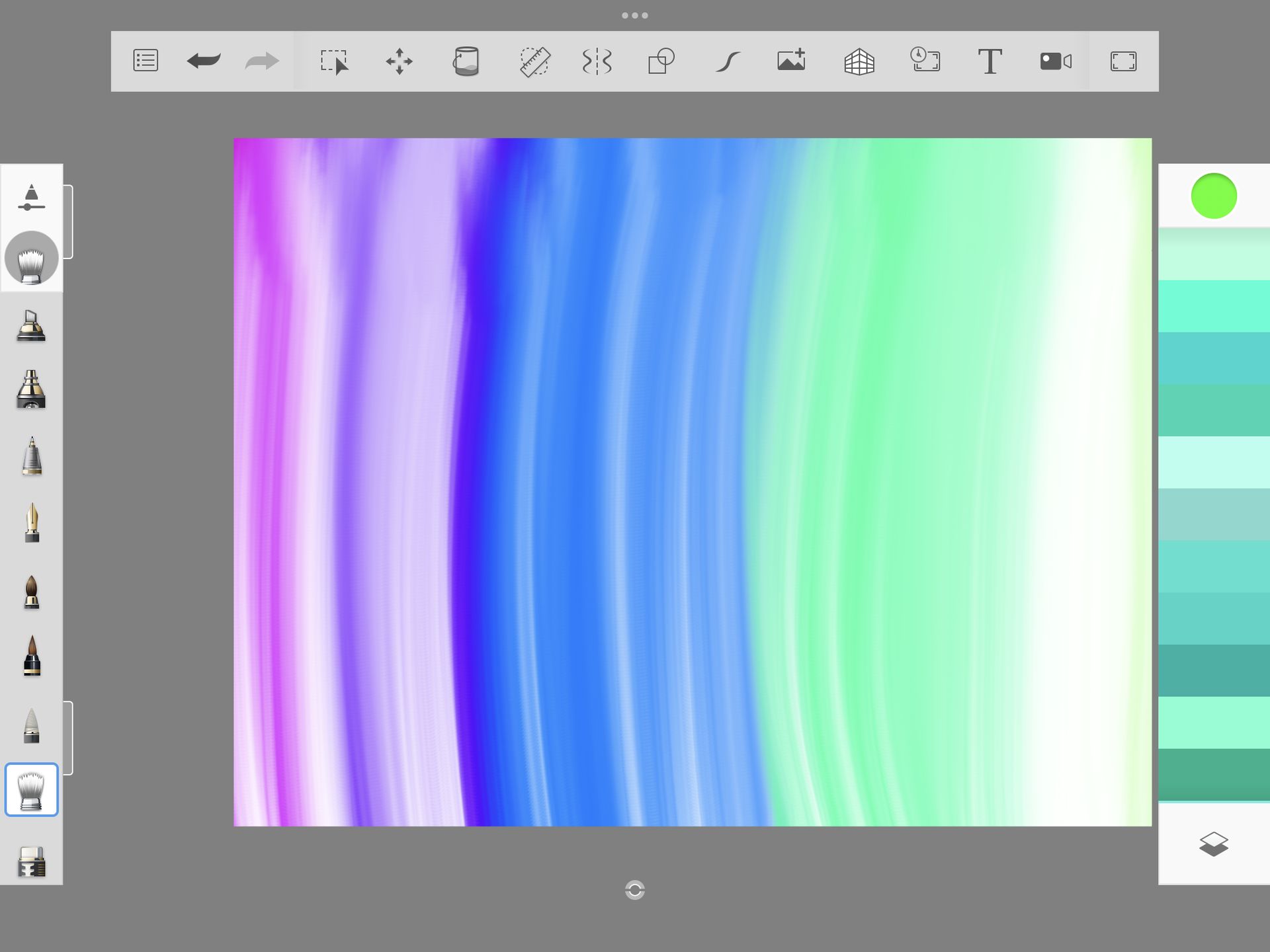This screenshot has width=1270, height=952.
Task: Toggle the Perspective Guides grid
Action: click(x=859, y=61)
